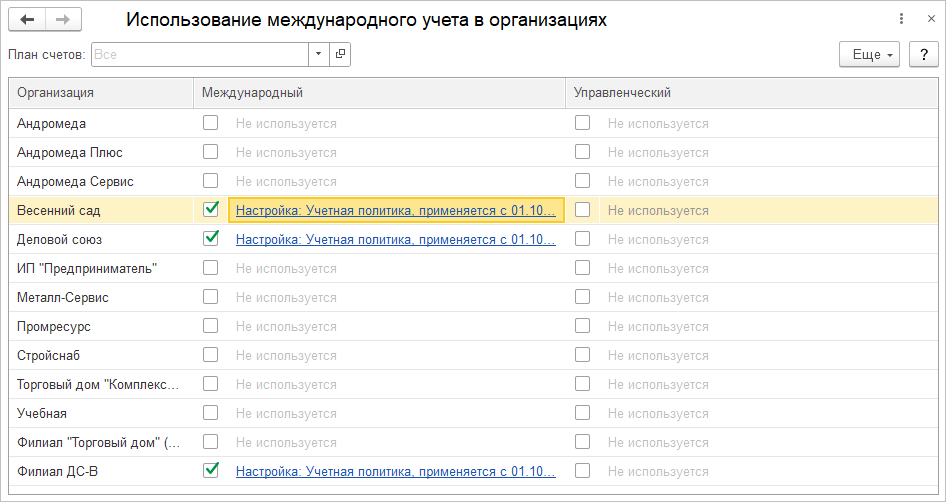Uncheck Международный for Филиал ДС-В
Screen dimensions: 946x502
click(x=211, y=470)
